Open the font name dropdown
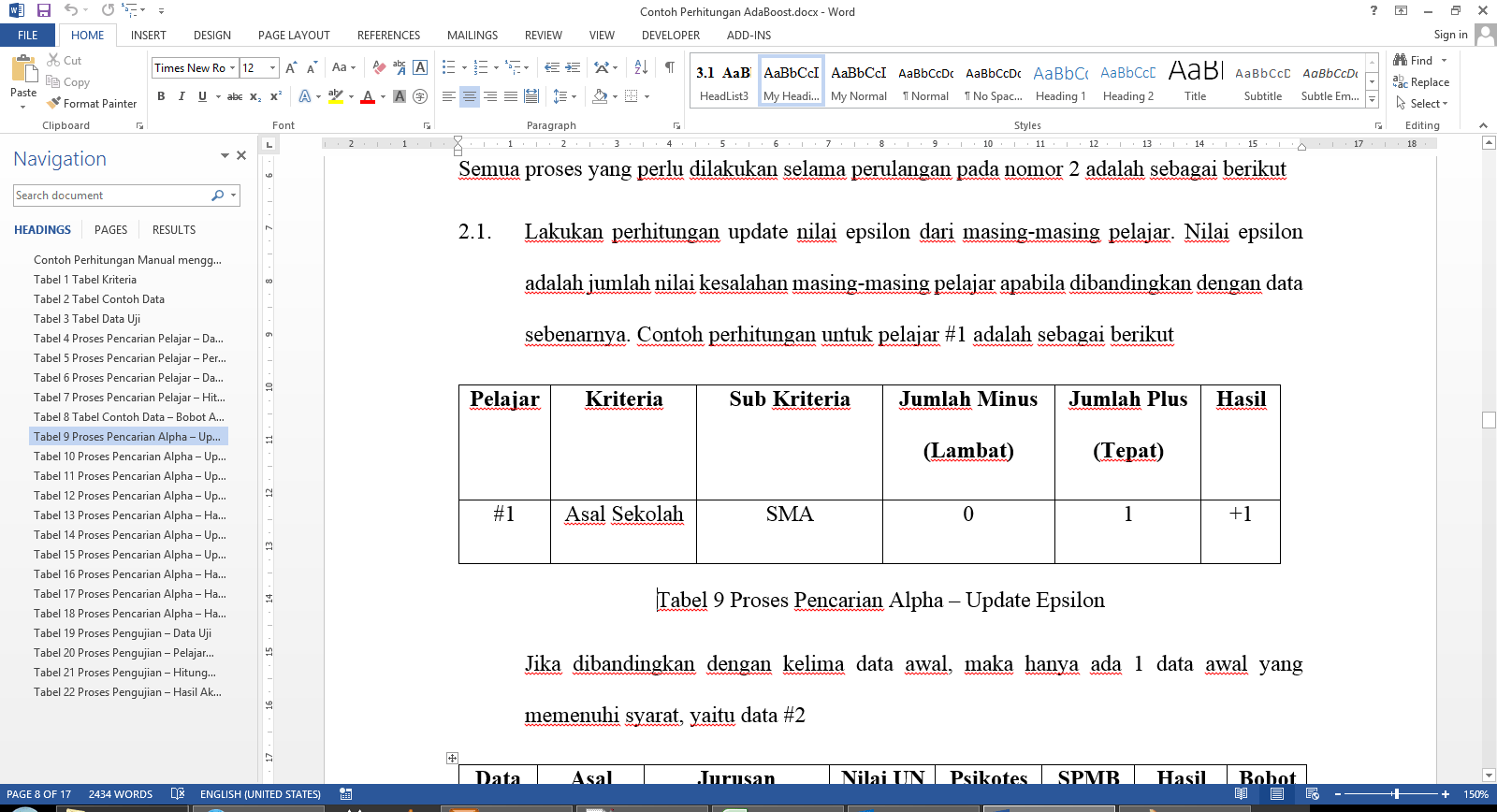Image resolution: width=1497 pixels, height=812 pixels. pos(232,67)
